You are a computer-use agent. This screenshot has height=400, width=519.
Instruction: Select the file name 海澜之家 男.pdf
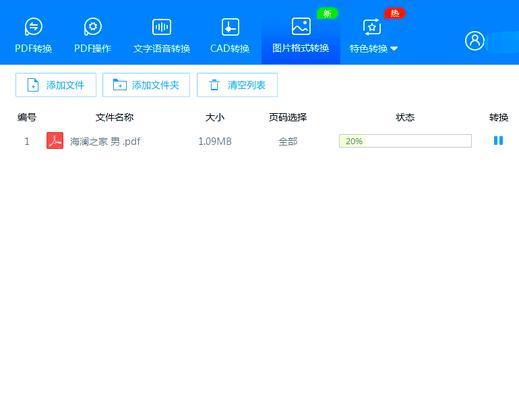pos(105,141)
